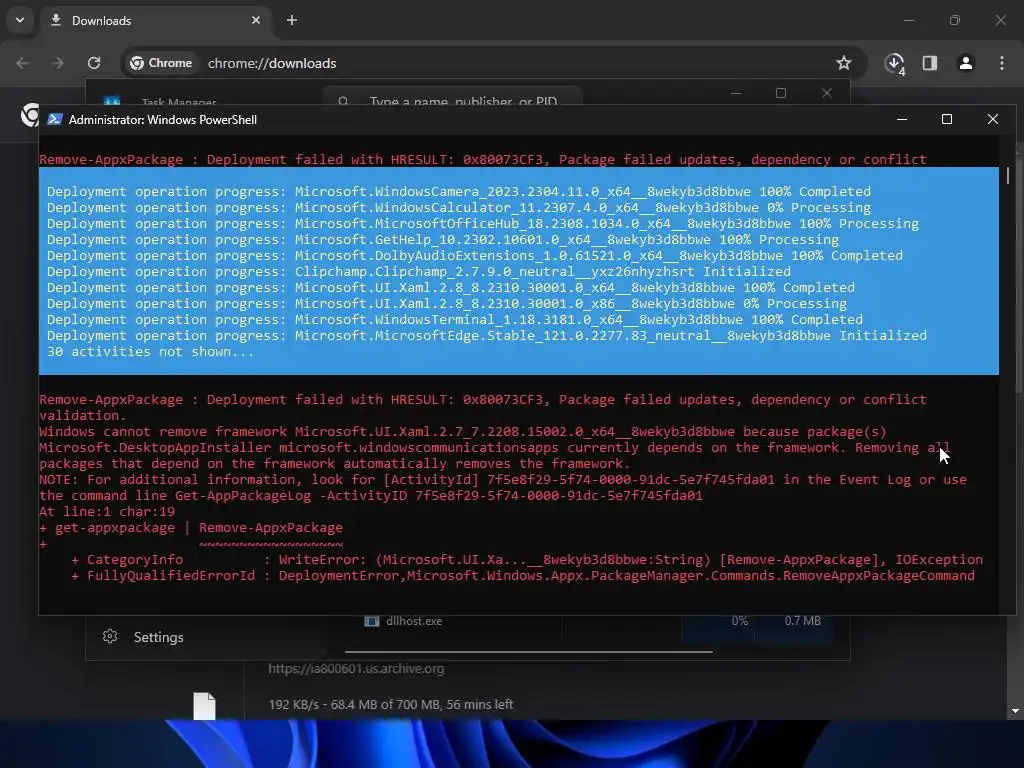The width and height of the screenshot is (1024, 768).
Task: Maximize the Task Manager window
Action: tap(781, 93)
